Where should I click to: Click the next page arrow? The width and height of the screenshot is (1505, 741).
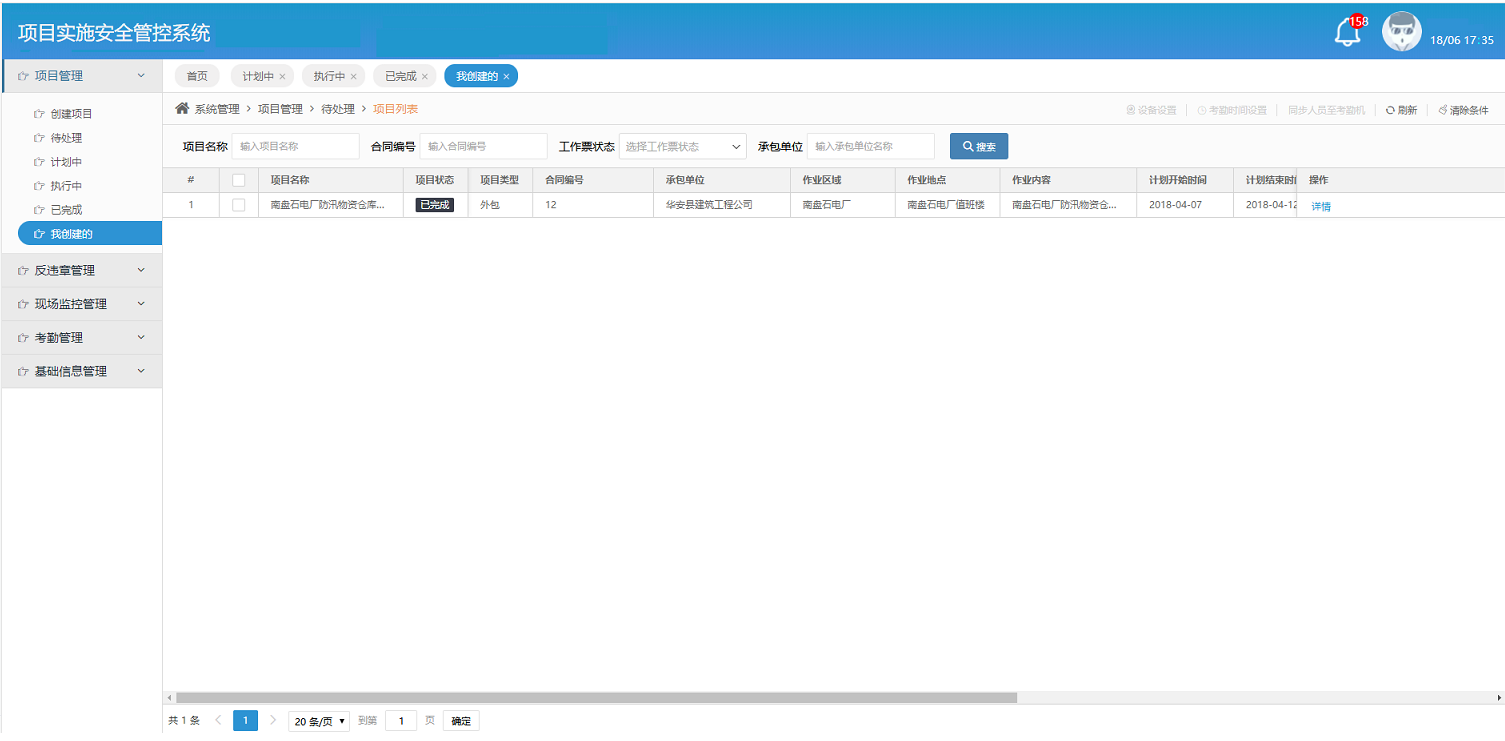273,720
